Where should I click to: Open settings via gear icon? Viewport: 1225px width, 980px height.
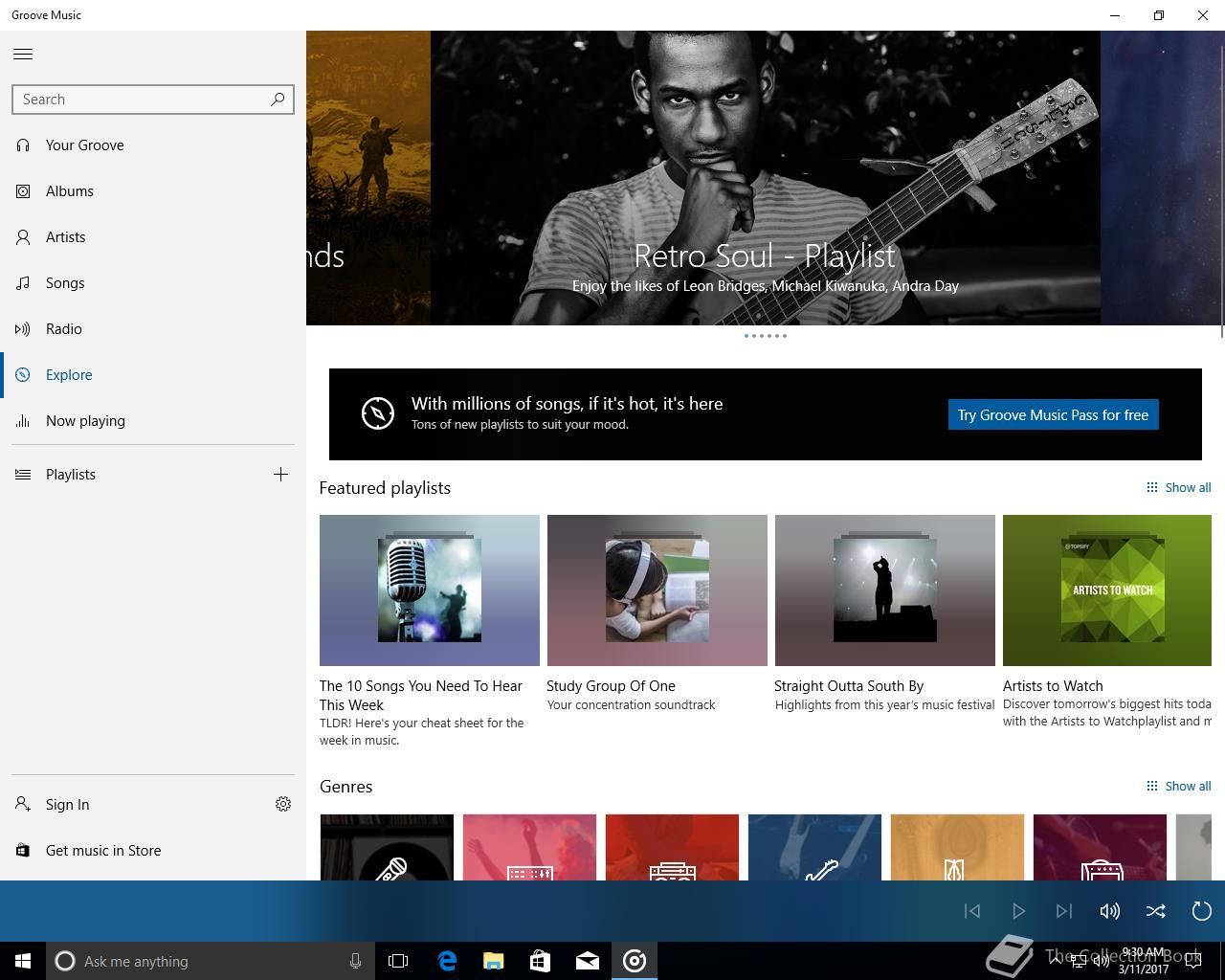tap(283, 804)
